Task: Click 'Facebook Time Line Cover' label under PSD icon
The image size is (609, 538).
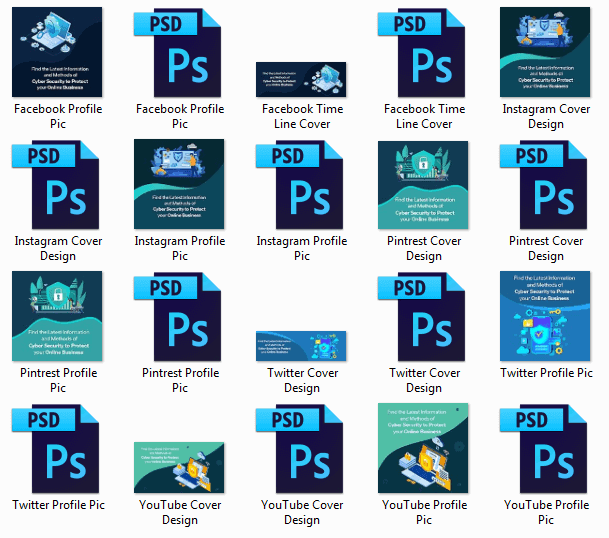Action: [x=424, y=116]
